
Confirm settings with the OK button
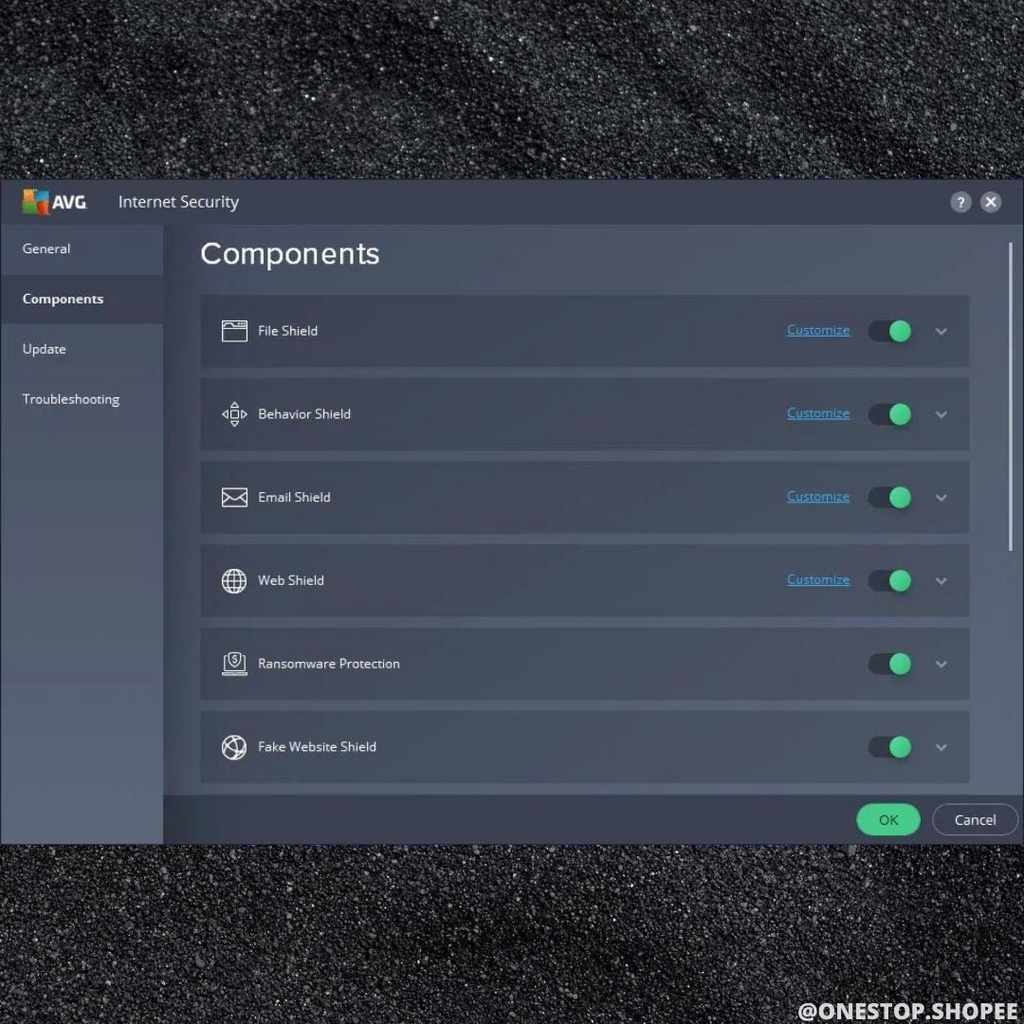click(x=888, y=820)
